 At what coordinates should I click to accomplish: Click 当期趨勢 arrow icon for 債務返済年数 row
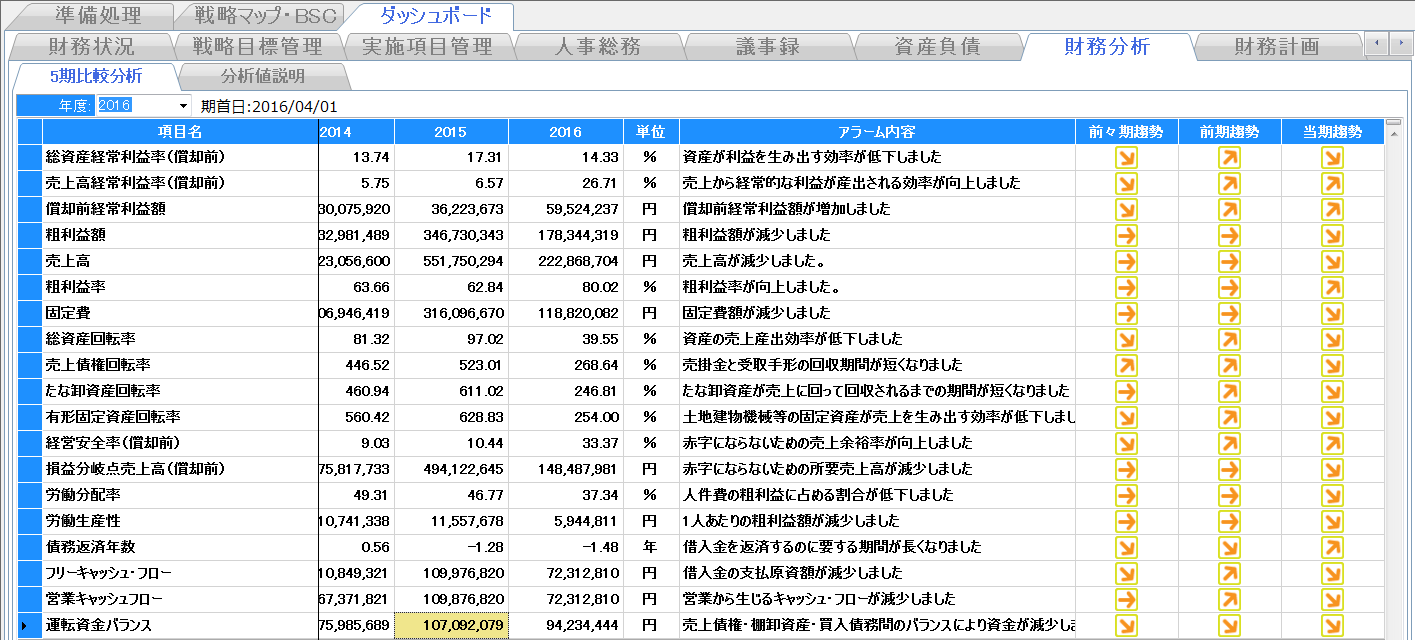[1332, 548]
